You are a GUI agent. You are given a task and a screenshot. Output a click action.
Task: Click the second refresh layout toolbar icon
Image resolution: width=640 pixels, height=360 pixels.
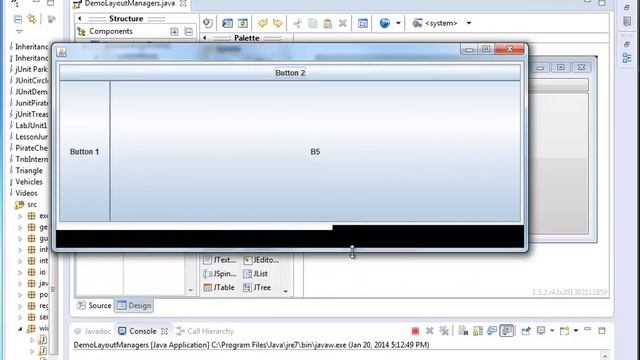pos(243,23)
